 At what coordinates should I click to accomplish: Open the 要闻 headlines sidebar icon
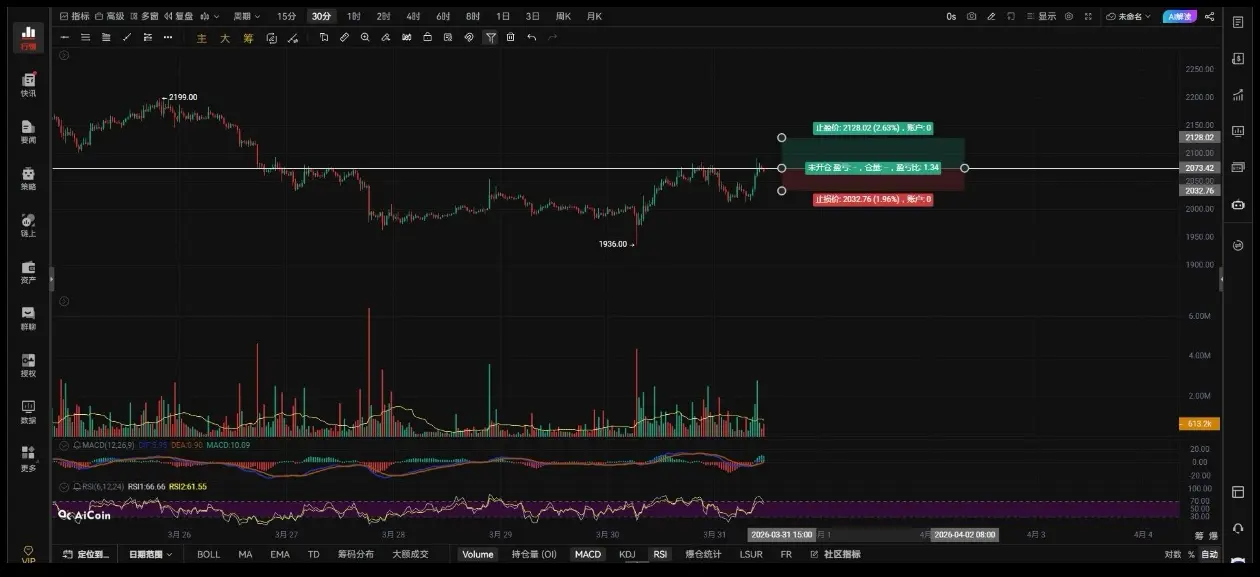(x=28, y=132)
